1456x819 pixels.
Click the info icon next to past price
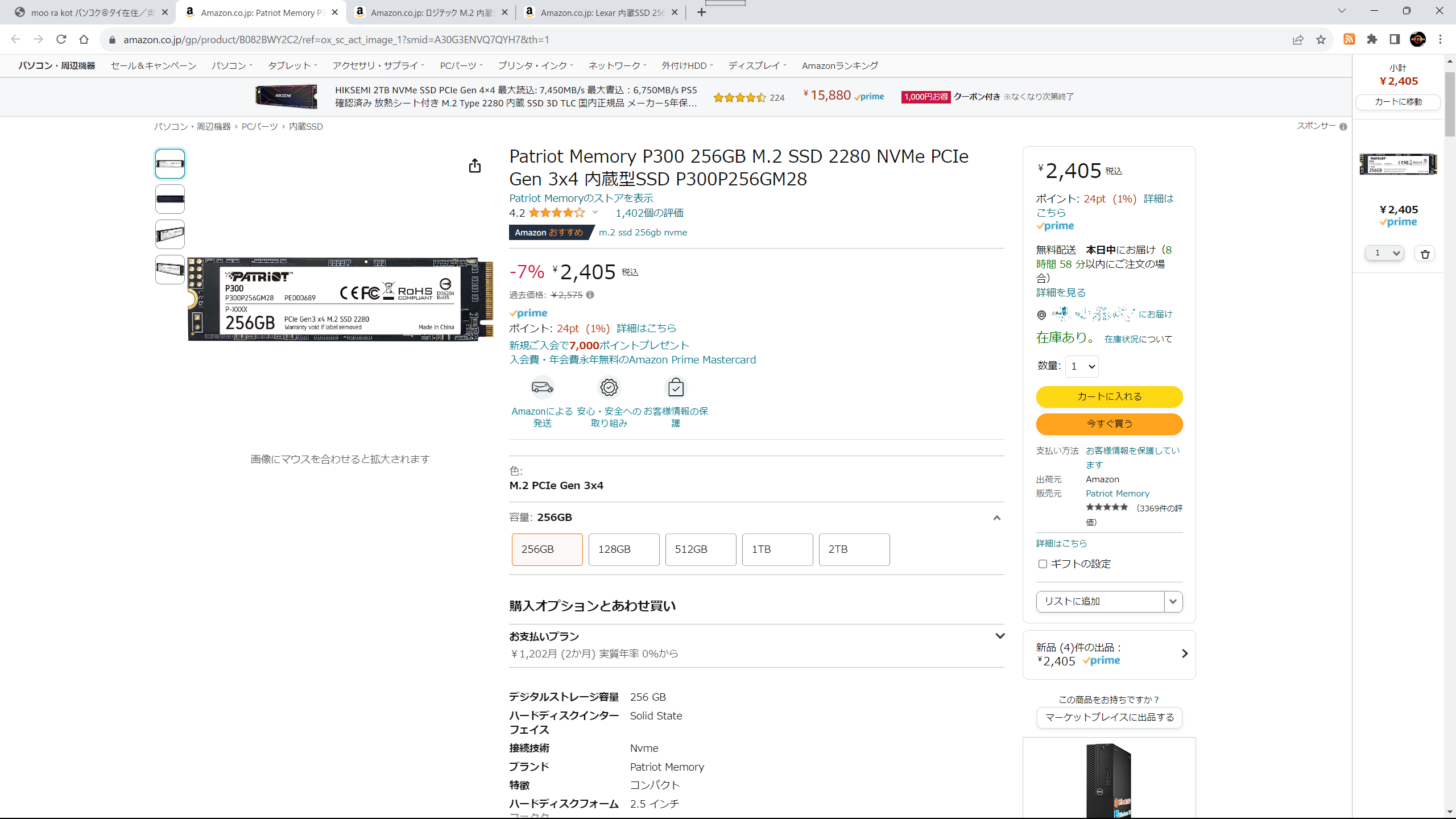tap(590, 295)
